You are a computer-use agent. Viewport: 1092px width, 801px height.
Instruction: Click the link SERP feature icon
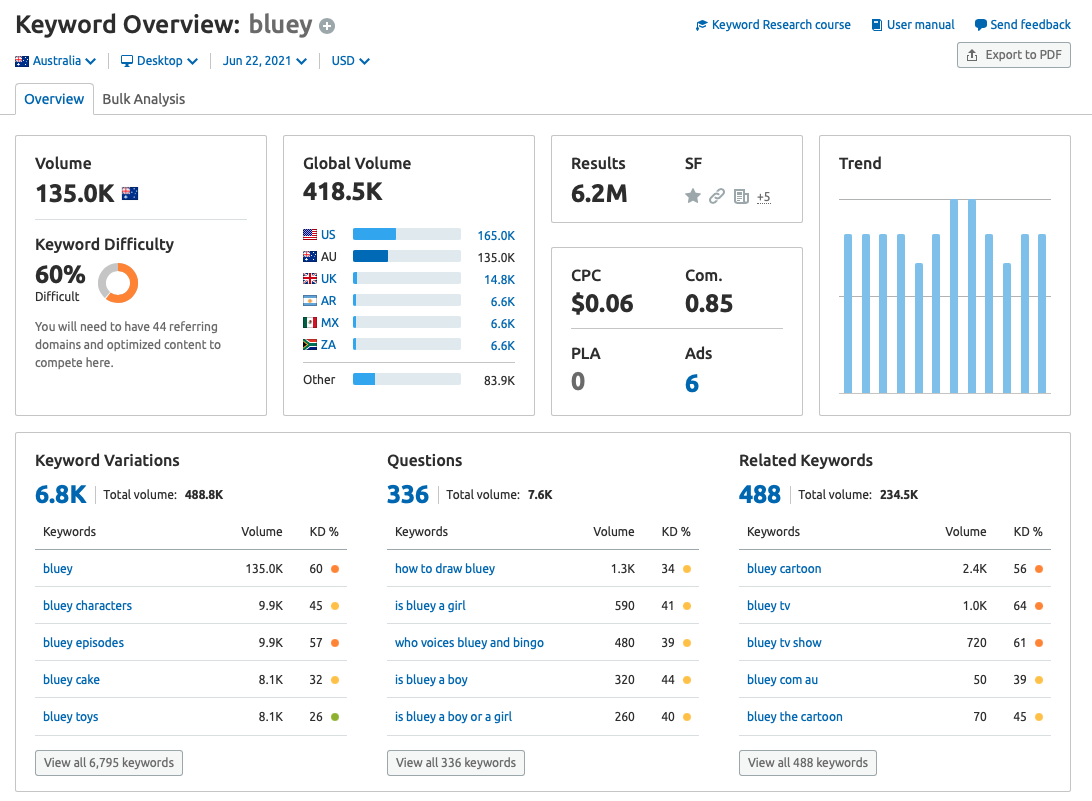coord(716,196)
